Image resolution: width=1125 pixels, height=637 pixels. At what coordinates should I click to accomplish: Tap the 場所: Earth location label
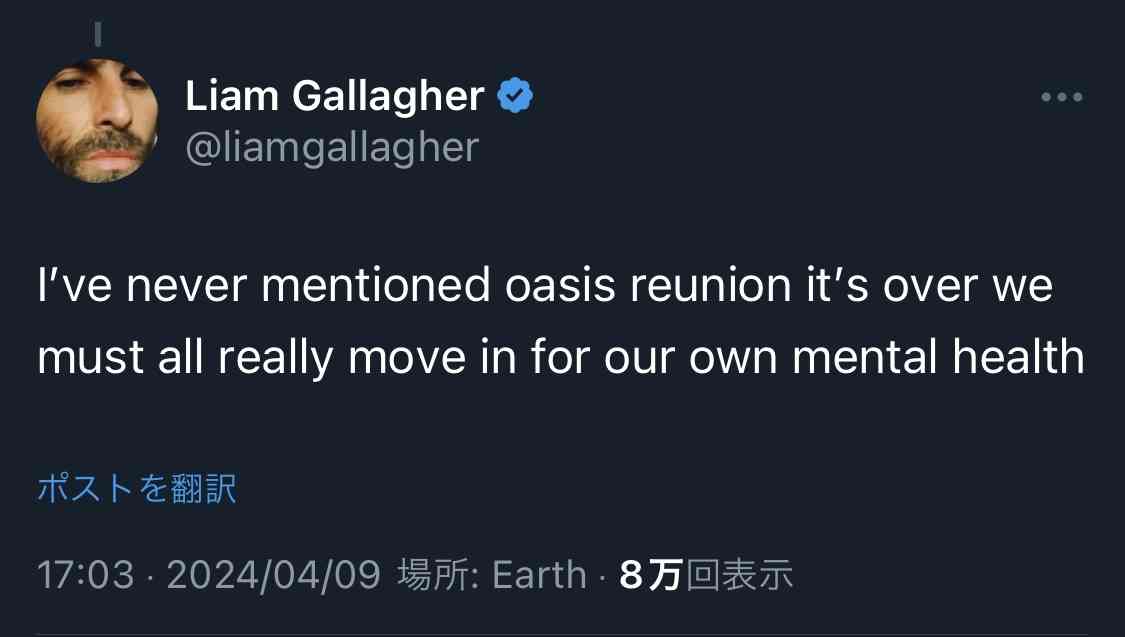point(491,575)
